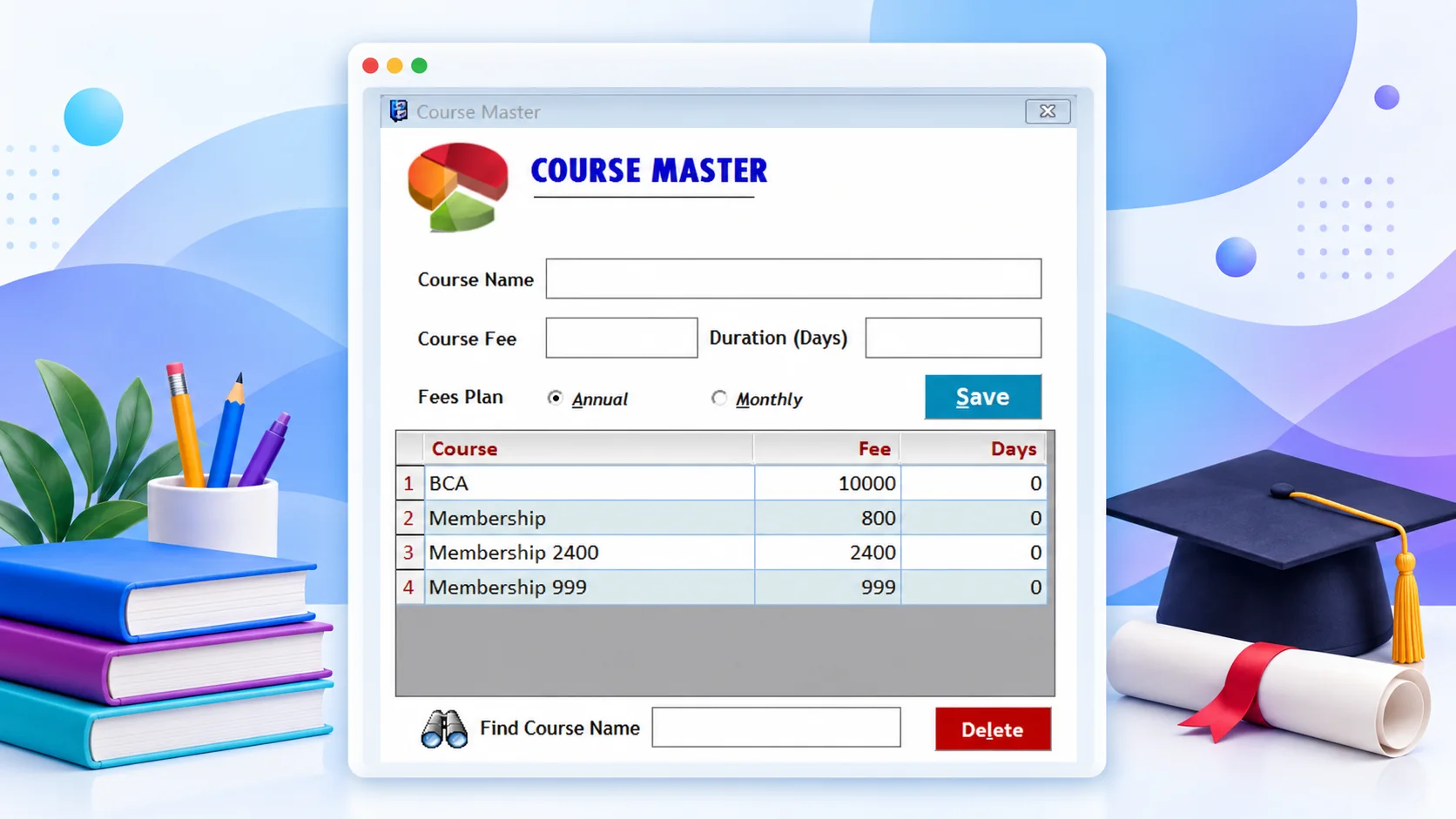Screen dimensions: 1456x819
Task: Sort by the Fee column header
Action: [827, 449]
